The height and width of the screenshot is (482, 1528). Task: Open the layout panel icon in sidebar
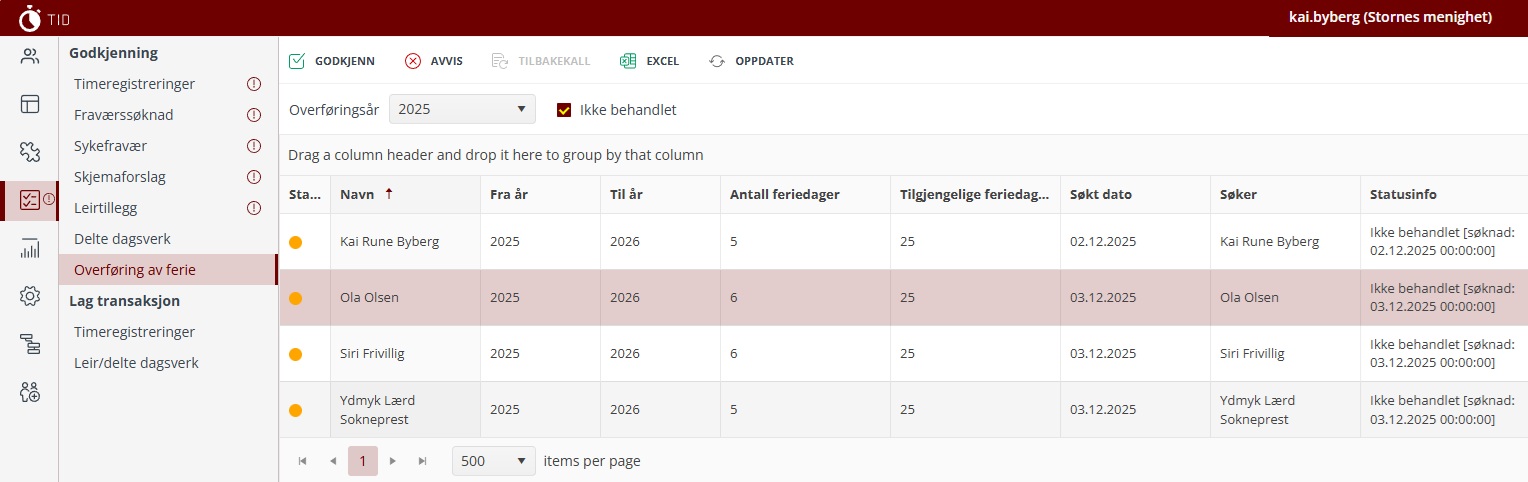pos(30,104)
